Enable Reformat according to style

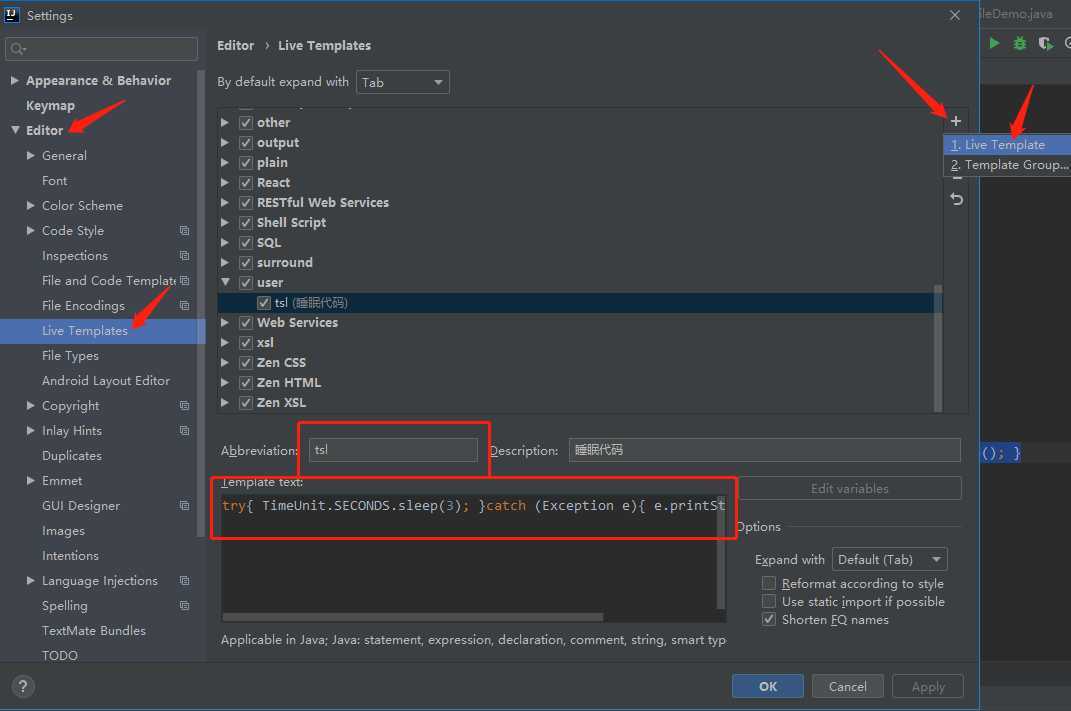(x=769, y=583)
